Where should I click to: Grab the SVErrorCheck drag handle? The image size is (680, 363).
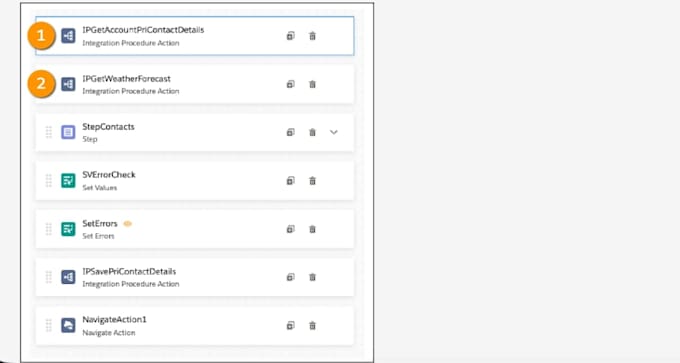[49, 180]
